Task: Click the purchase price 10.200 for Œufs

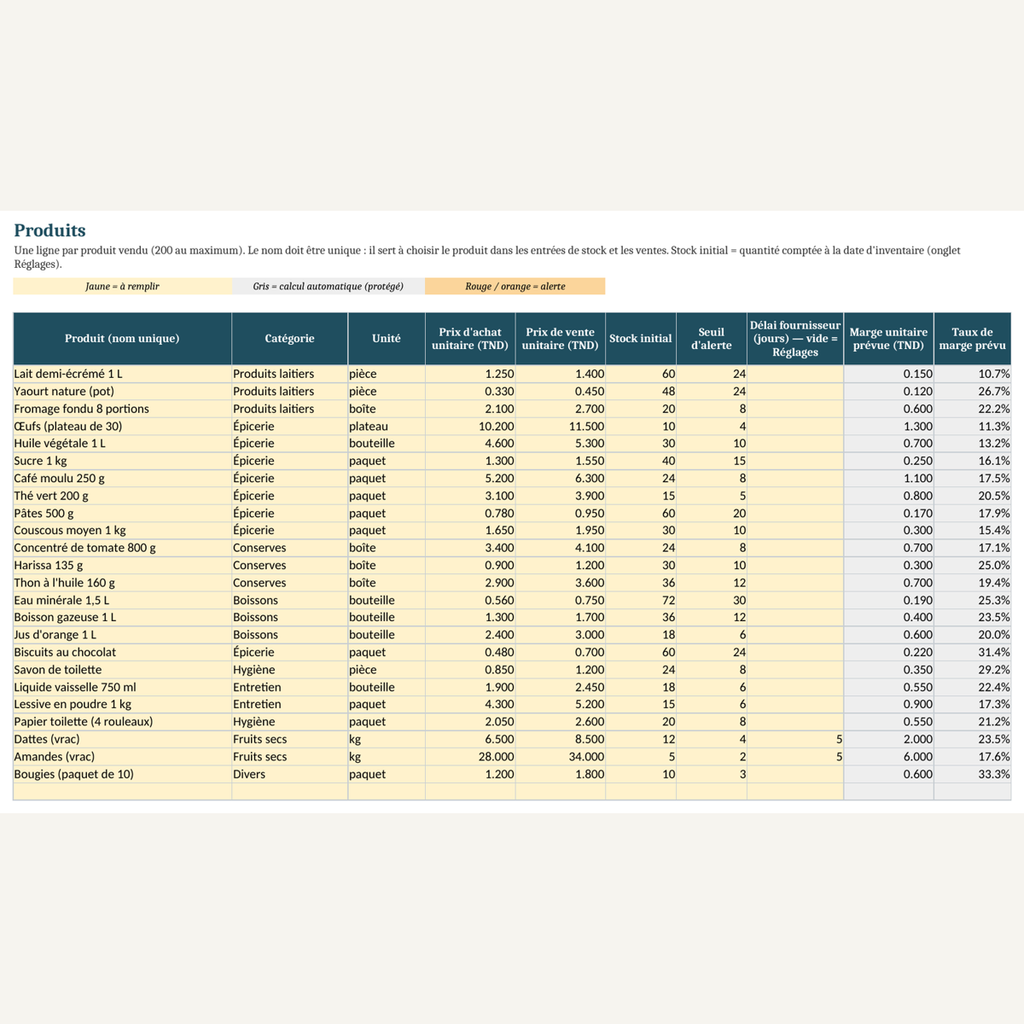Action: click(470, 426)
